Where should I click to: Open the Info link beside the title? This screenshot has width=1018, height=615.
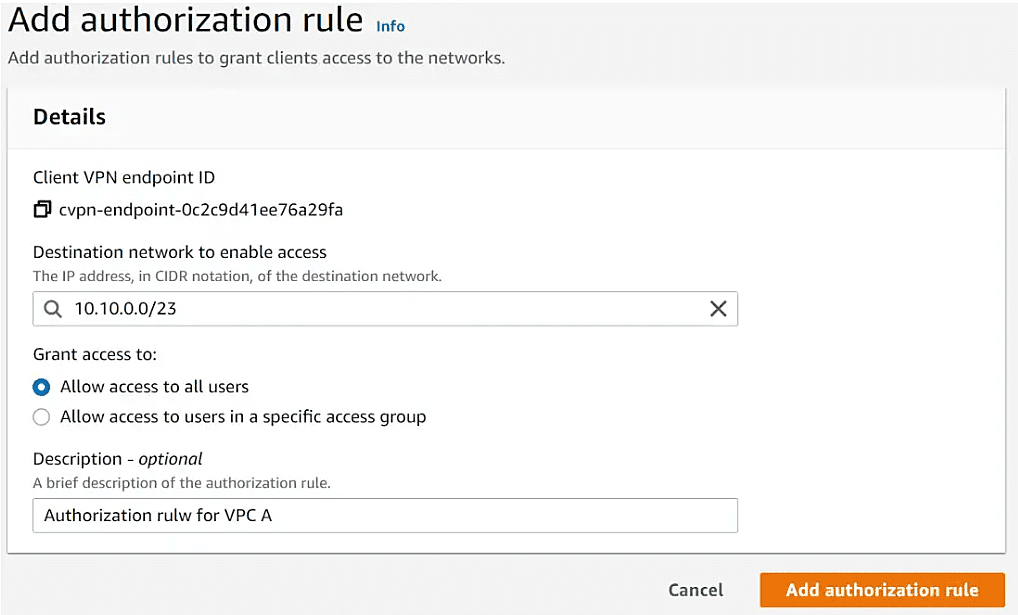pyautogui.click(x=390, y=26)
